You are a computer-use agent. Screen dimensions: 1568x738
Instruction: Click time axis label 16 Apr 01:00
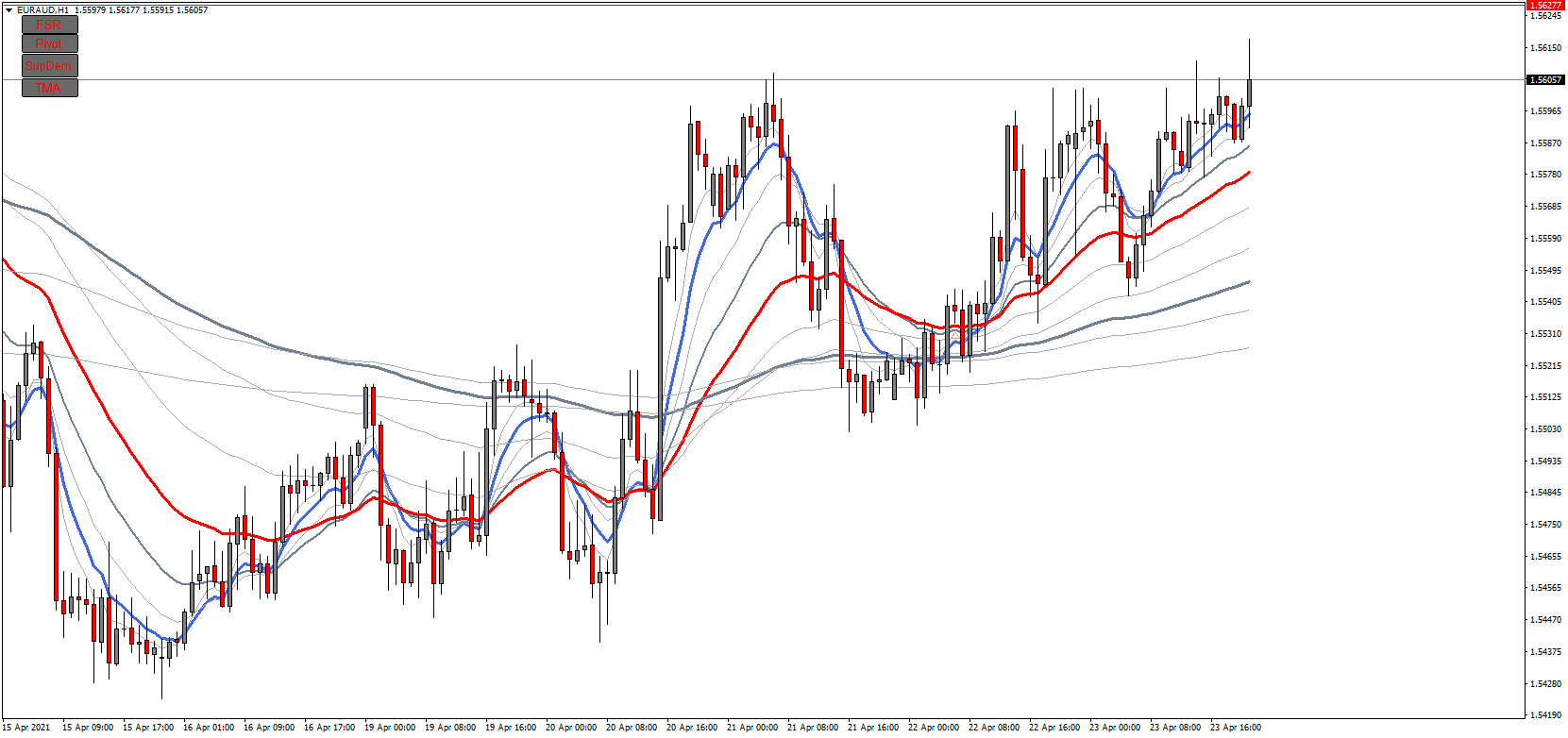point(209,728)
